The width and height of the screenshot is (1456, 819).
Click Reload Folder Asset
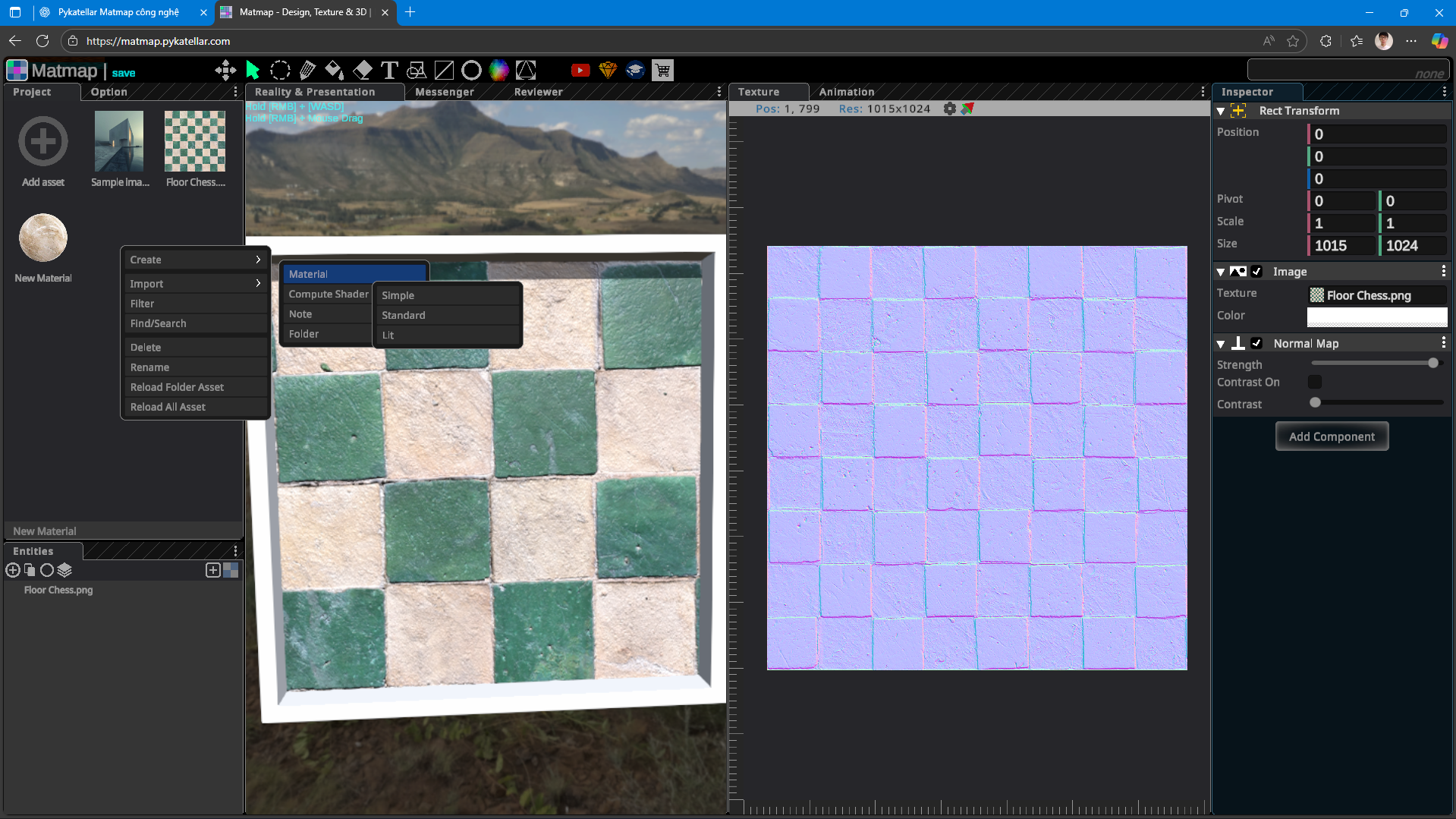coord(196,387)
